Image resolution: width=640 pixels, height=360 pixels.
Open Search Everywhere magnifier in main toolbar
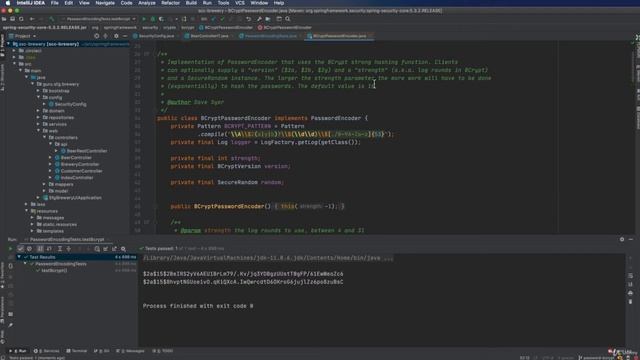tap(288, 19)
